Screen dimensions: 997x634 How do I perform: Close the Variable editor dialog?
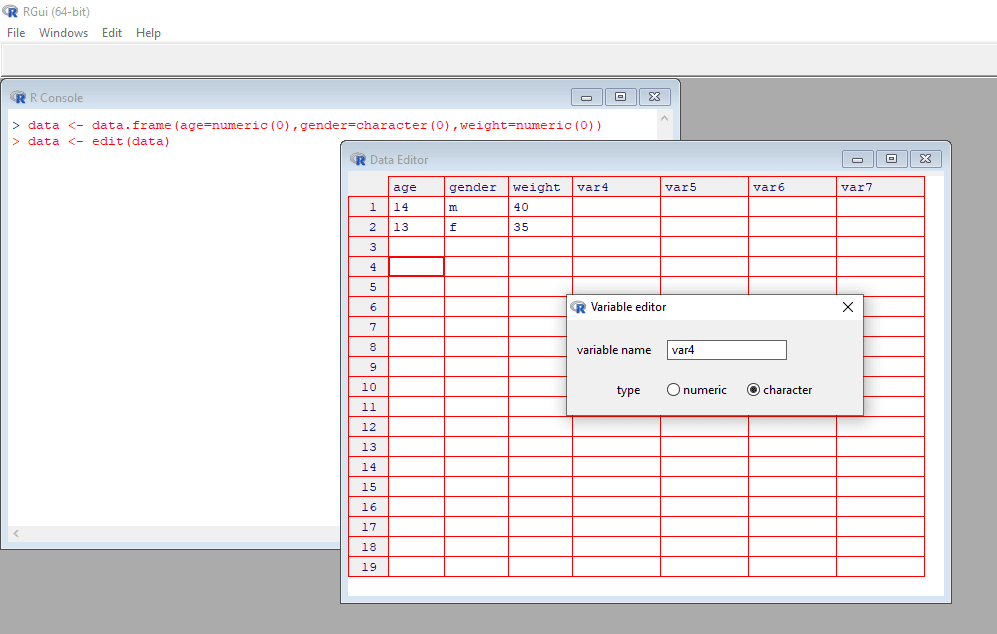[x=847, y=307]
